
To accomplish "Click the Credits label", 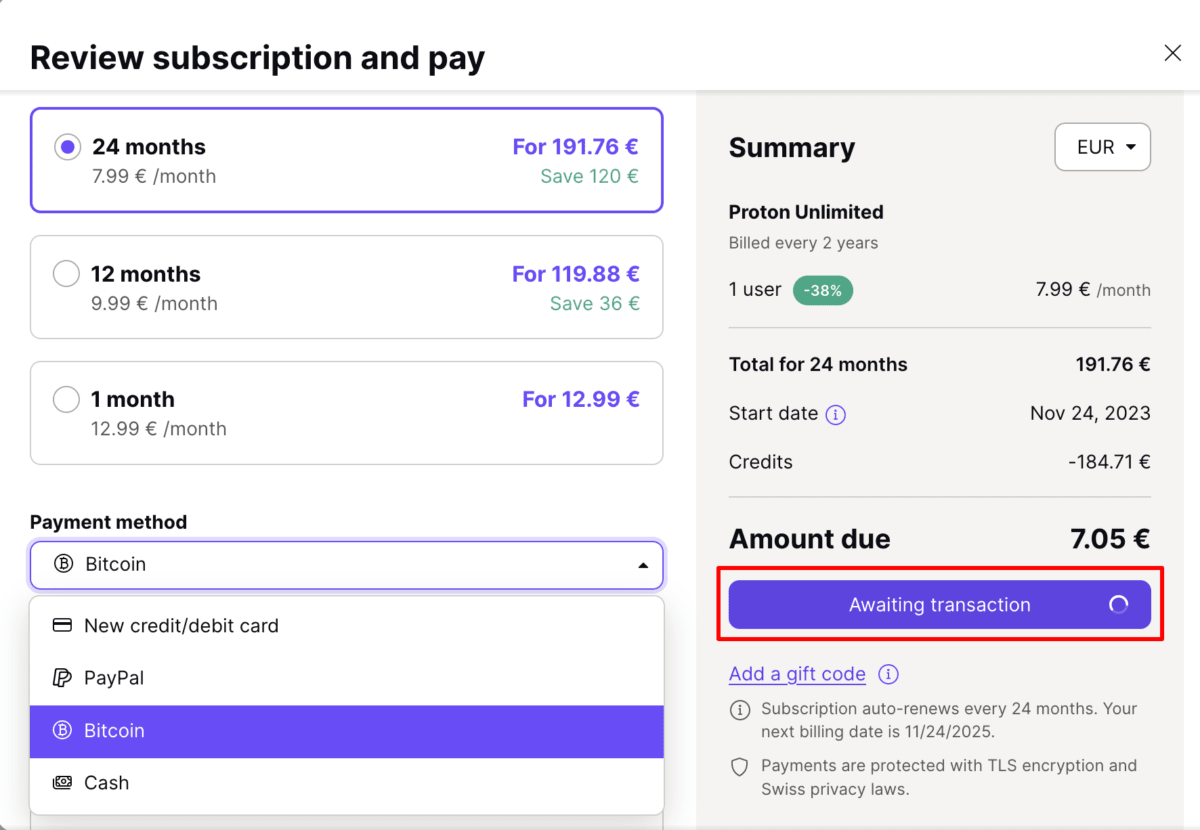I will [761, 462].
